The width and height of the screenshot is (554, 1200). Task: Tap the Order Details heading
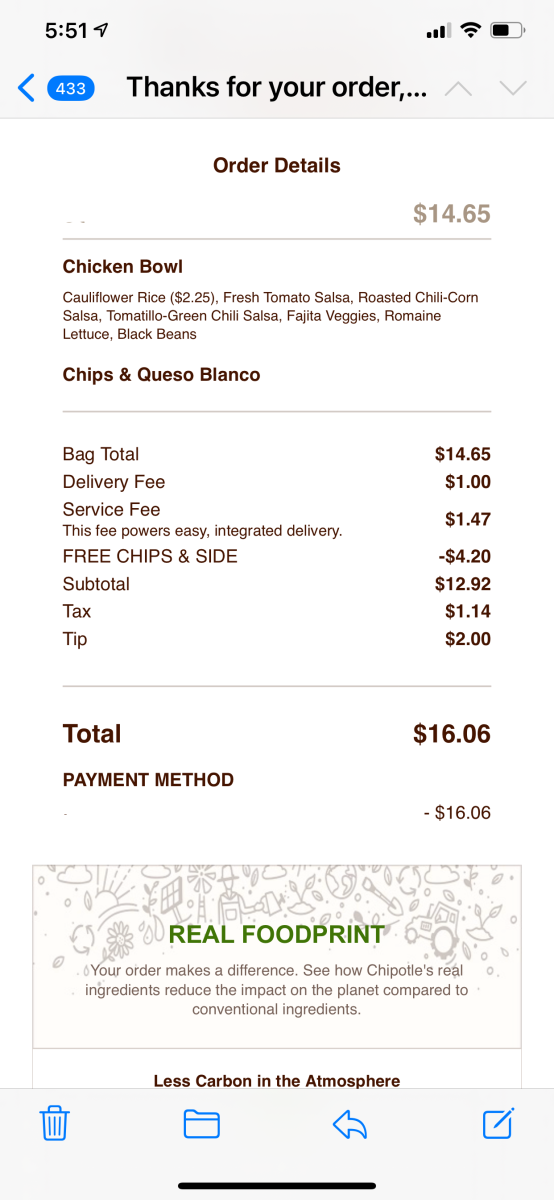coord(277,166)
